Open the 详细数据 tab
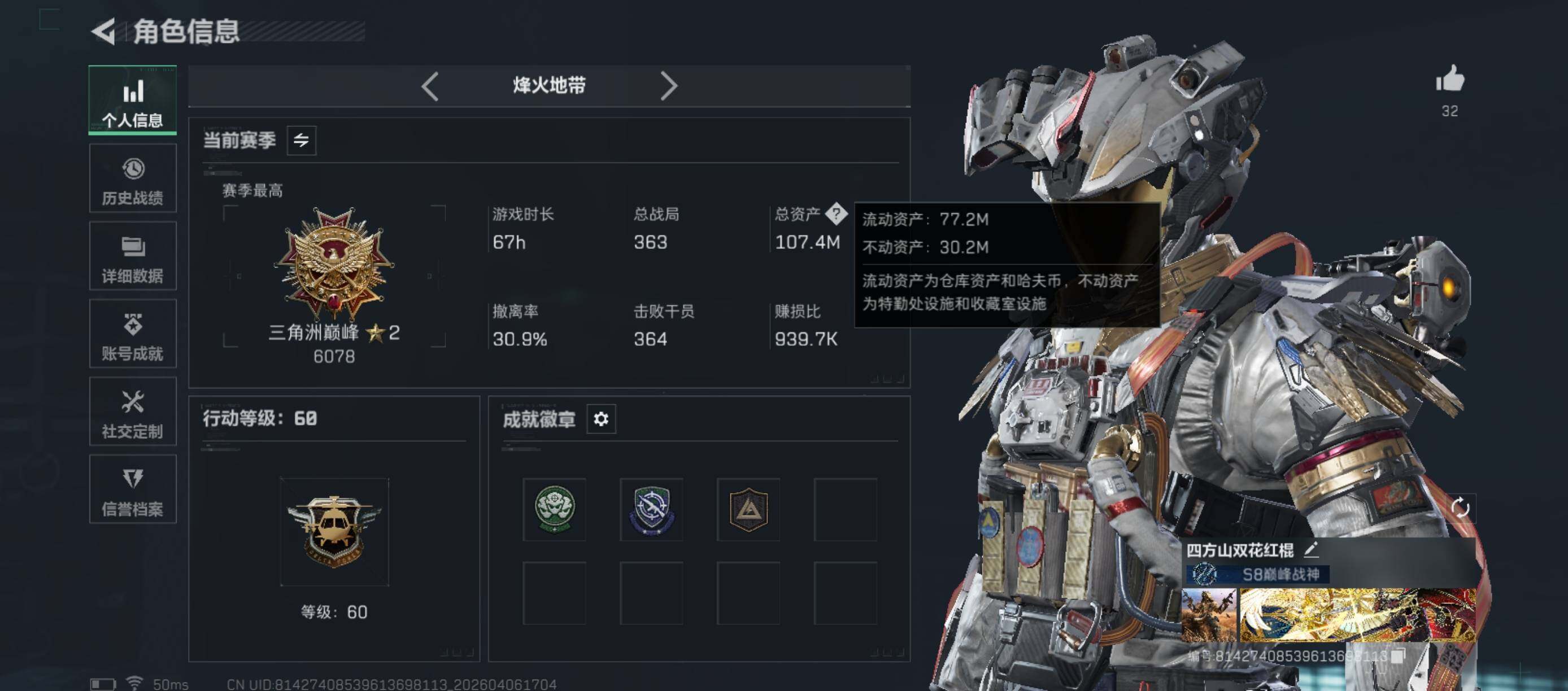 coord(133,256)
